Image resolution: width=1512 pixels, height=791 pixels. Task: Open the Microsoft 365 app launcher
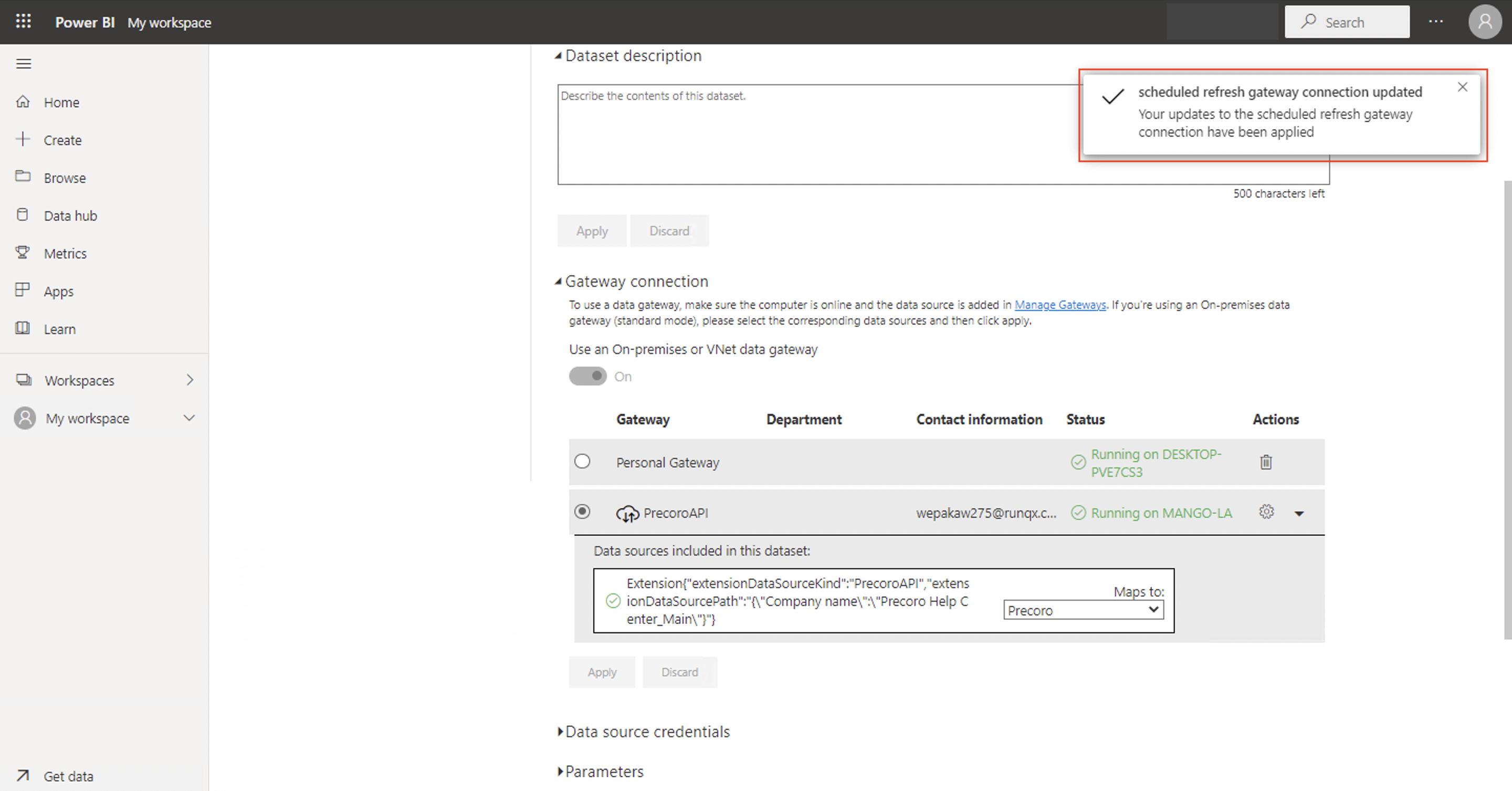23,21
